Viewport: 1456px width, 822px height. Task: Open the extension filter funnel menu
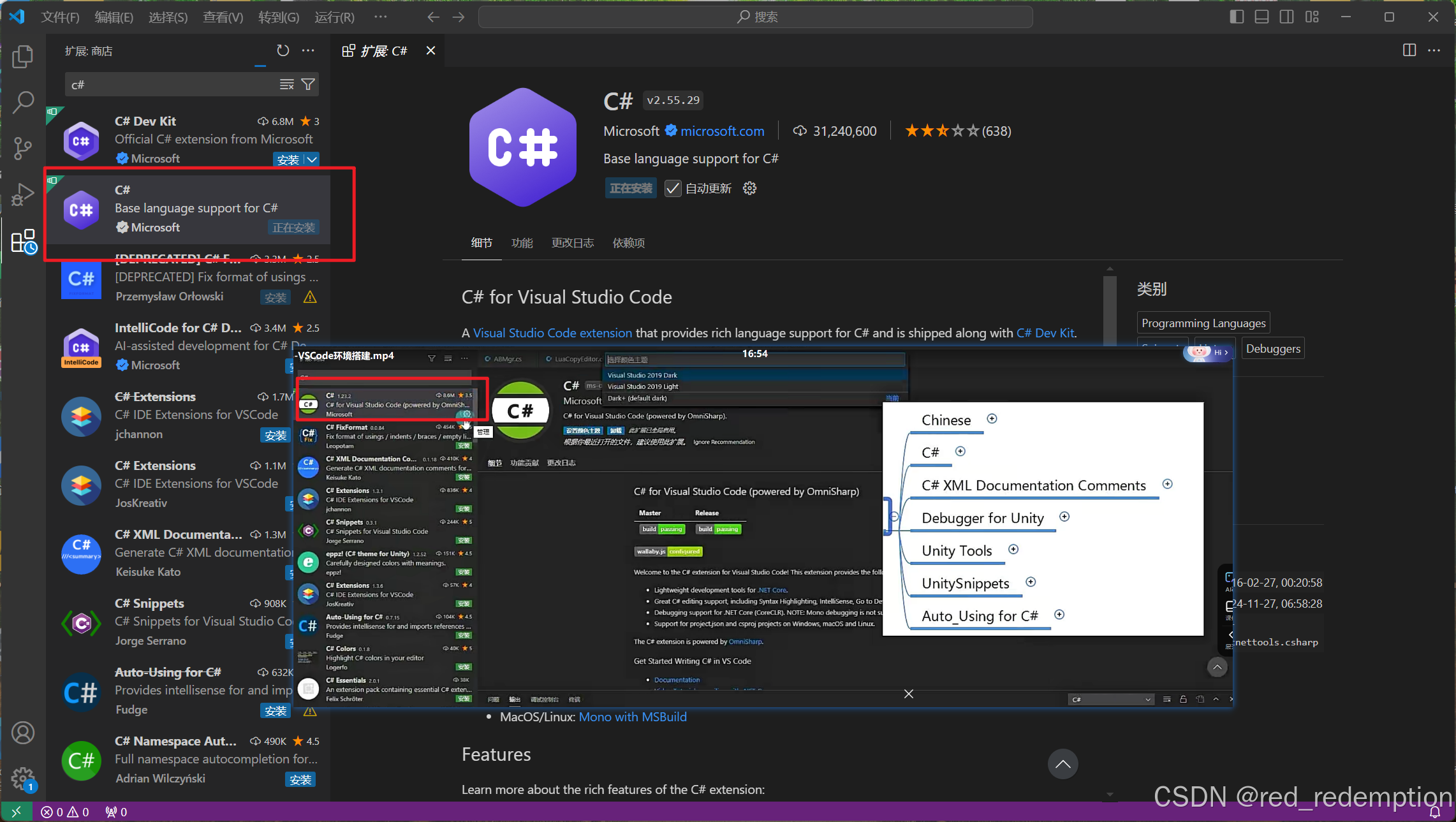point(308,84)
